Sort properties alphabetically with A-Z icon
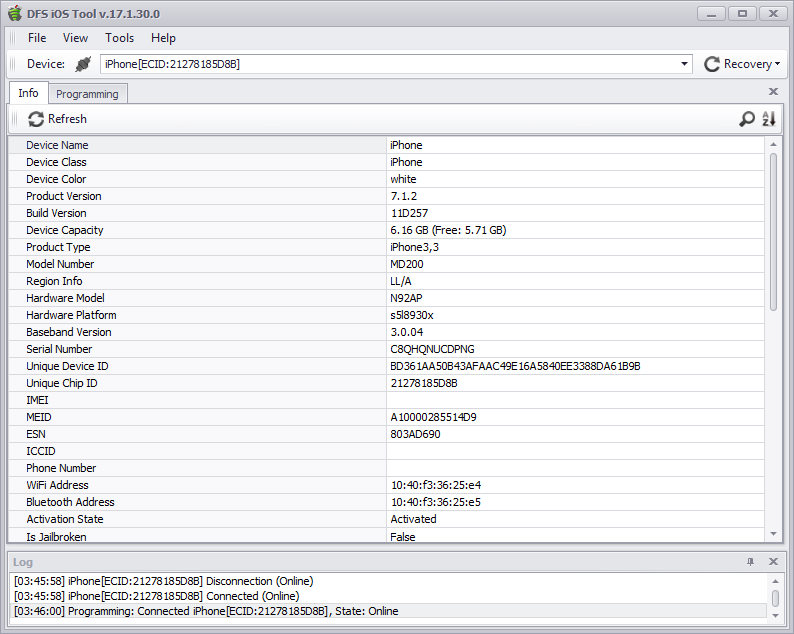This screenshot has height=634, width=794. point(769,119)
